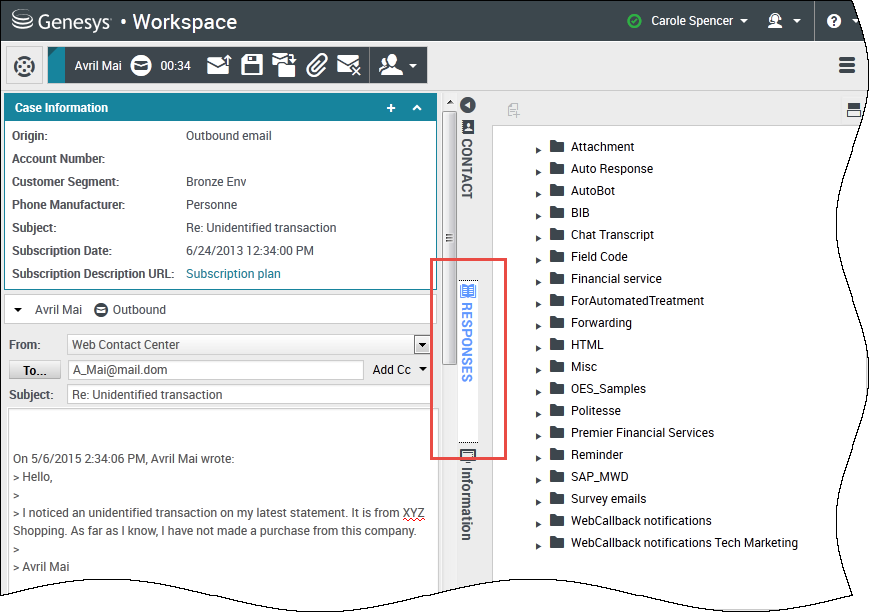The height and width of the screenshot is (613, 870).
Task: Click the interim send envelope icon
Action: tap(284, 66)
